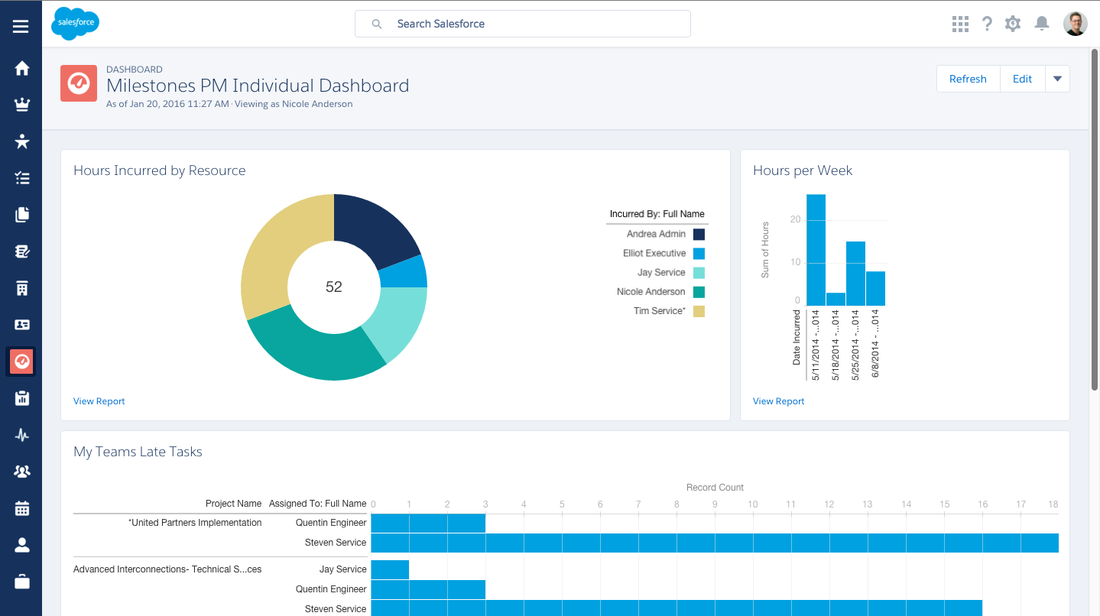The height and width of the screenshot is (616, 1100).
Task: Click the 52 total in donut center
Action: pos(334,287)
